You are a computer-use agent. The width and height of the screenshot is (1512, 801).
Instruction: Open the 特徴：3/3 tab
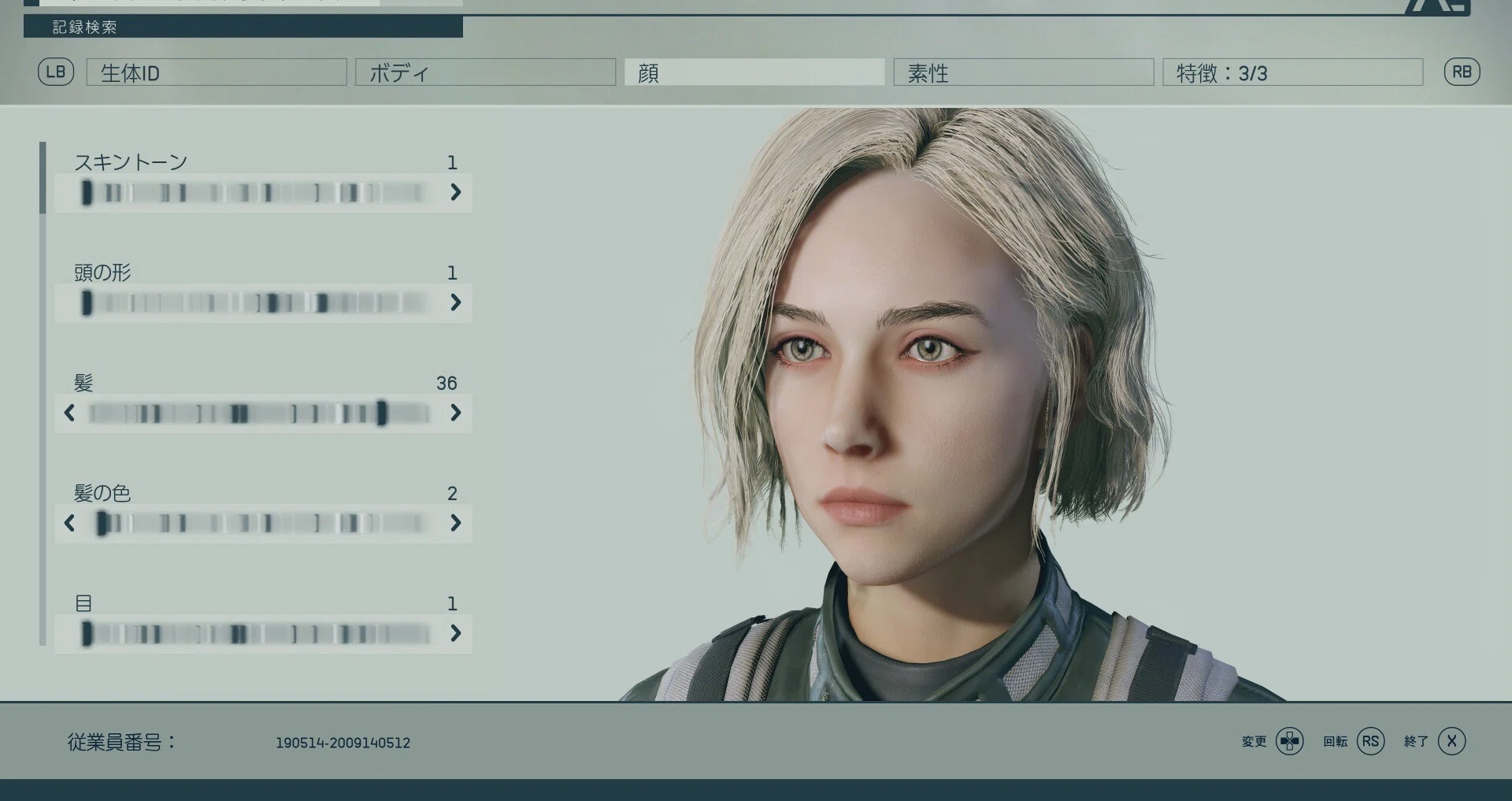(x=1292, y=72)
